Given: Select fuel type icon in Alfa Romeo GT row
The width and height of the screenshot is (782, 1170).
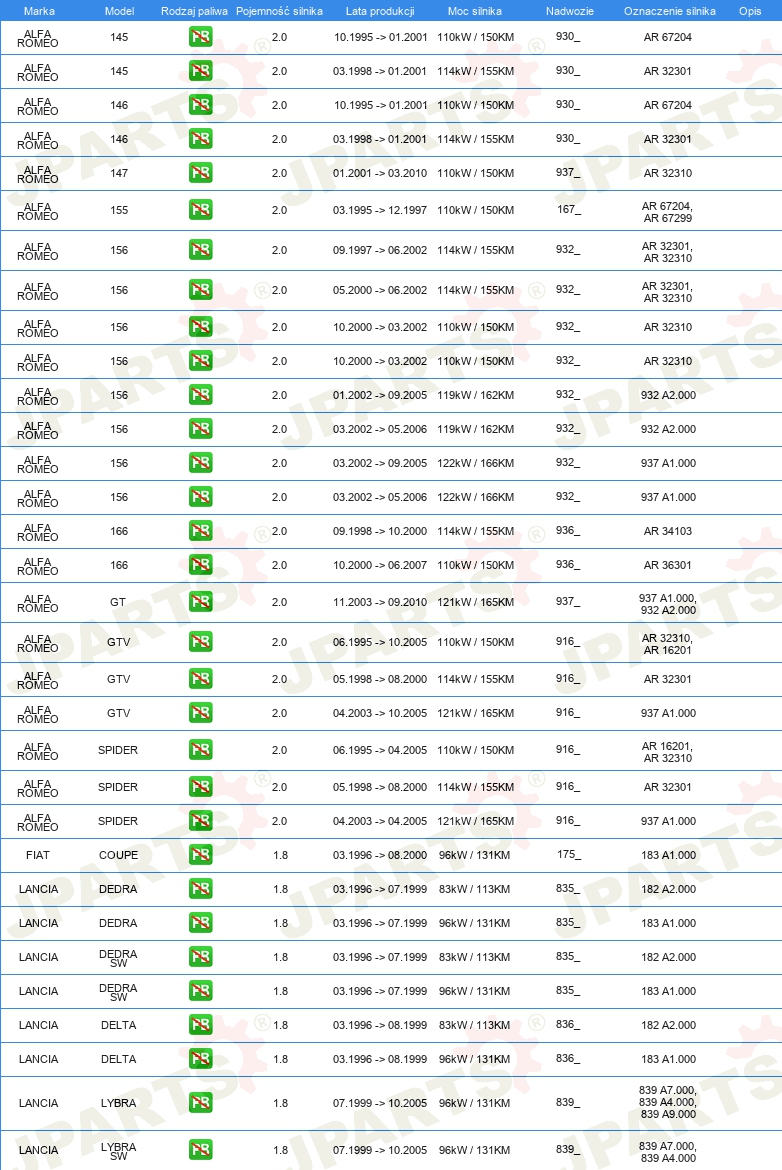Looking at the screenshot, I should (x=201, y=601).
